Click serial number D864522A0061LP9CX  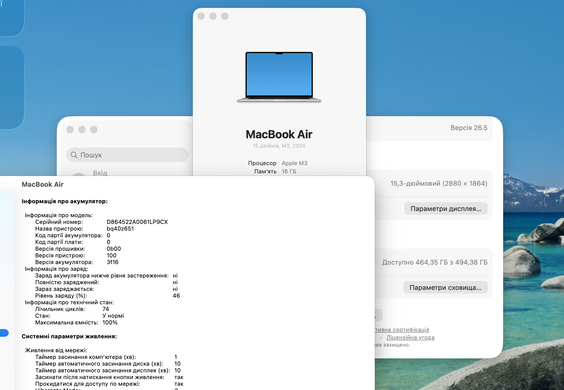(137, 222)
